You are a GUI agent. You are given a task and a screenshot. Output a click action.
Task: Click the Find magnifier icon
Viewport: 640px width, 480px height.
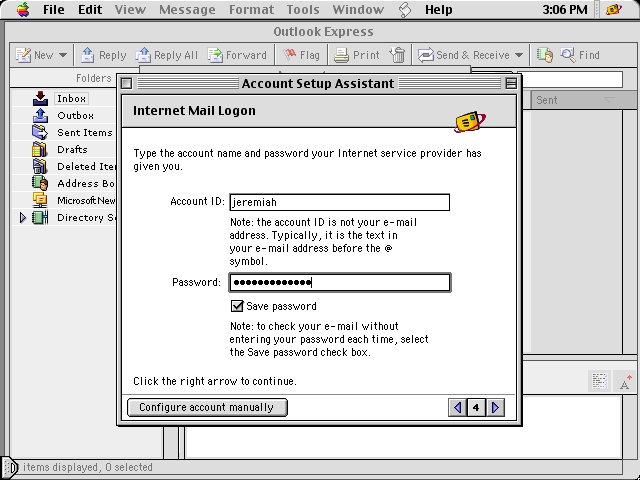tap(568, 55)
